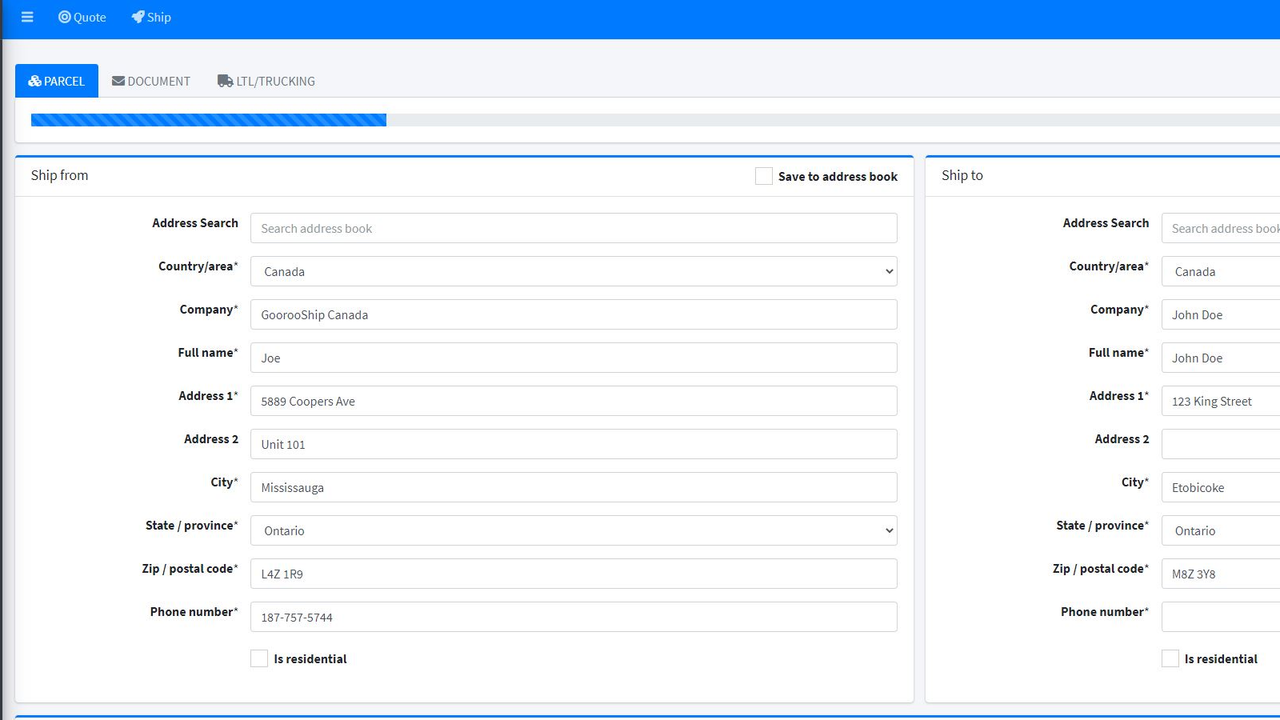This screenshot has height=720, width=1280.
Task: Click the blue striped progress bar
Action: click(208, 119)
